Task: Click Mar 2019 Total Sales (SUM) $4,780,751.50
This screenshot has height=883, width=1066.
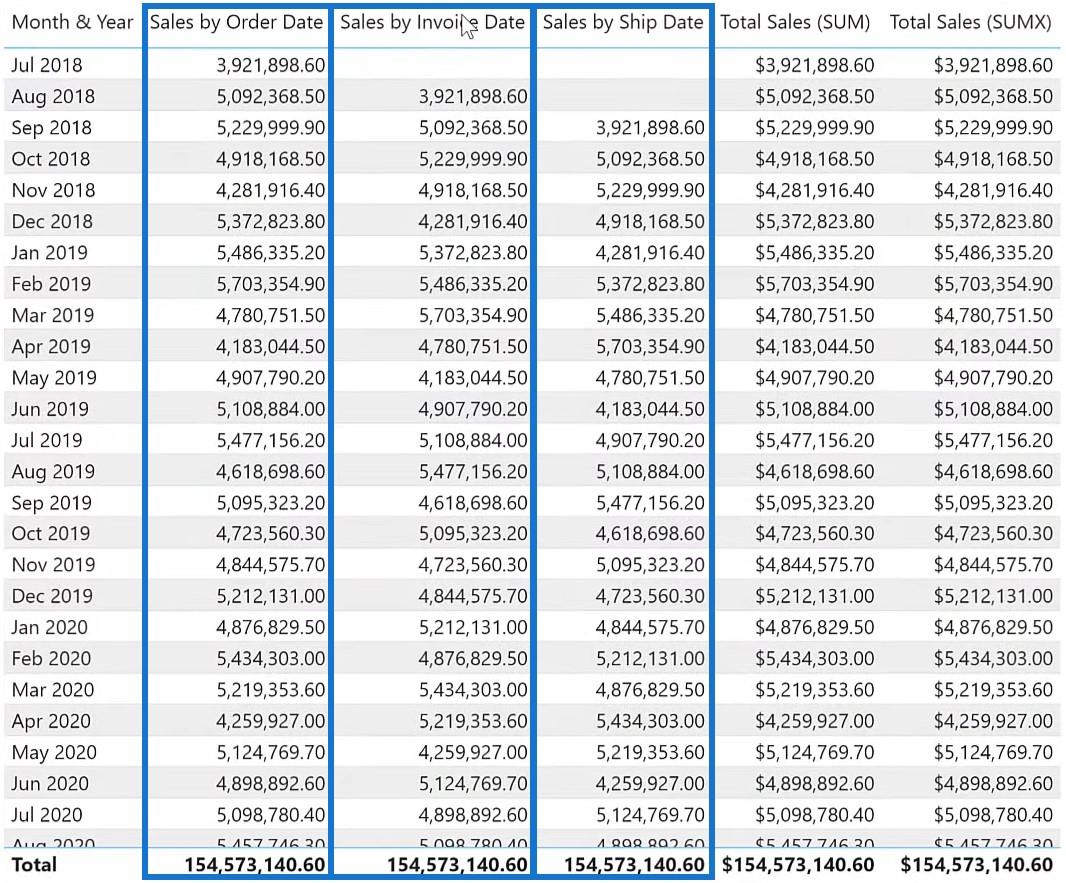Action: (814, 315)
